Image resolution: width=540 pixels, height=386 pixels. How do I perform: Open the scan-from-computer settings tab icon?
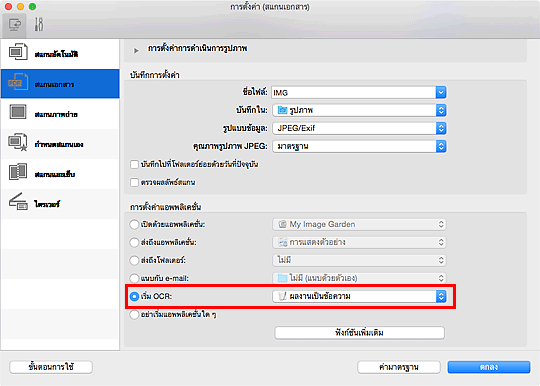tap(14, 25)
